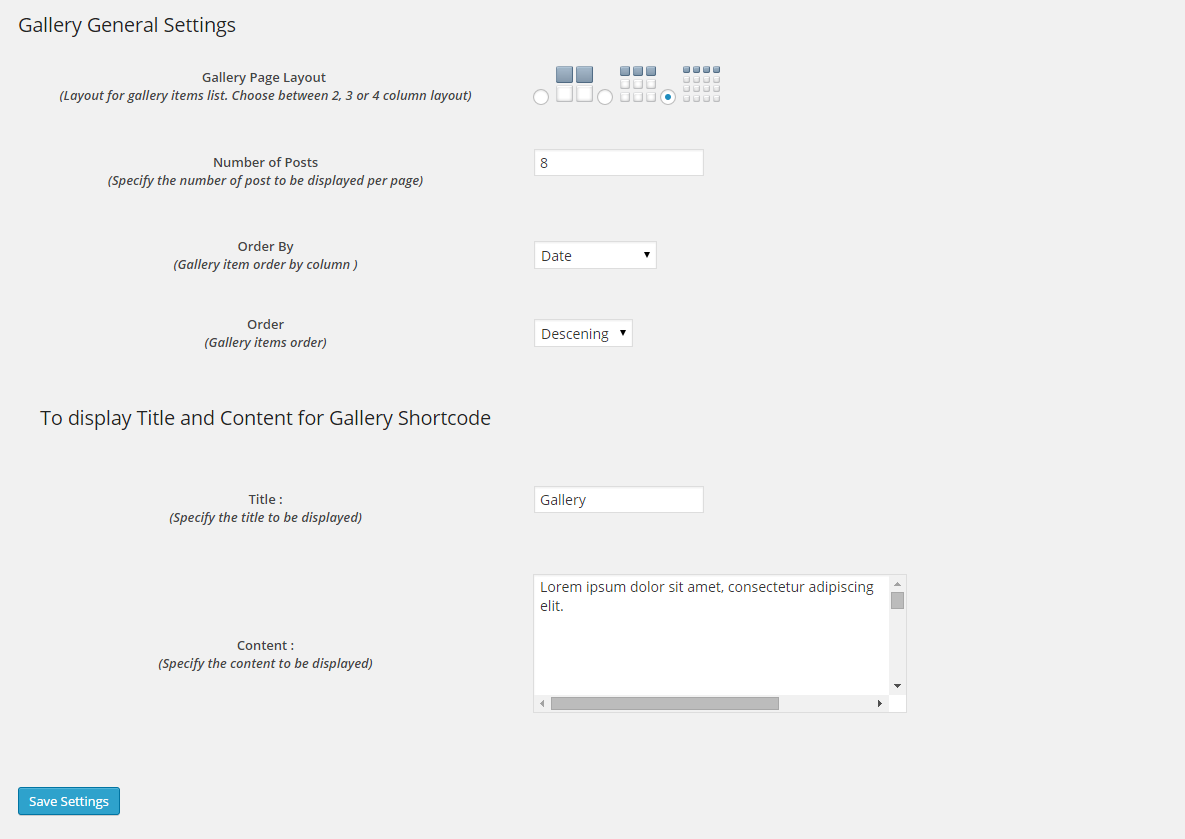Click the Content box vertical scrollbar thumb
The image size is (1185, 839).
[x=897, y=600]
